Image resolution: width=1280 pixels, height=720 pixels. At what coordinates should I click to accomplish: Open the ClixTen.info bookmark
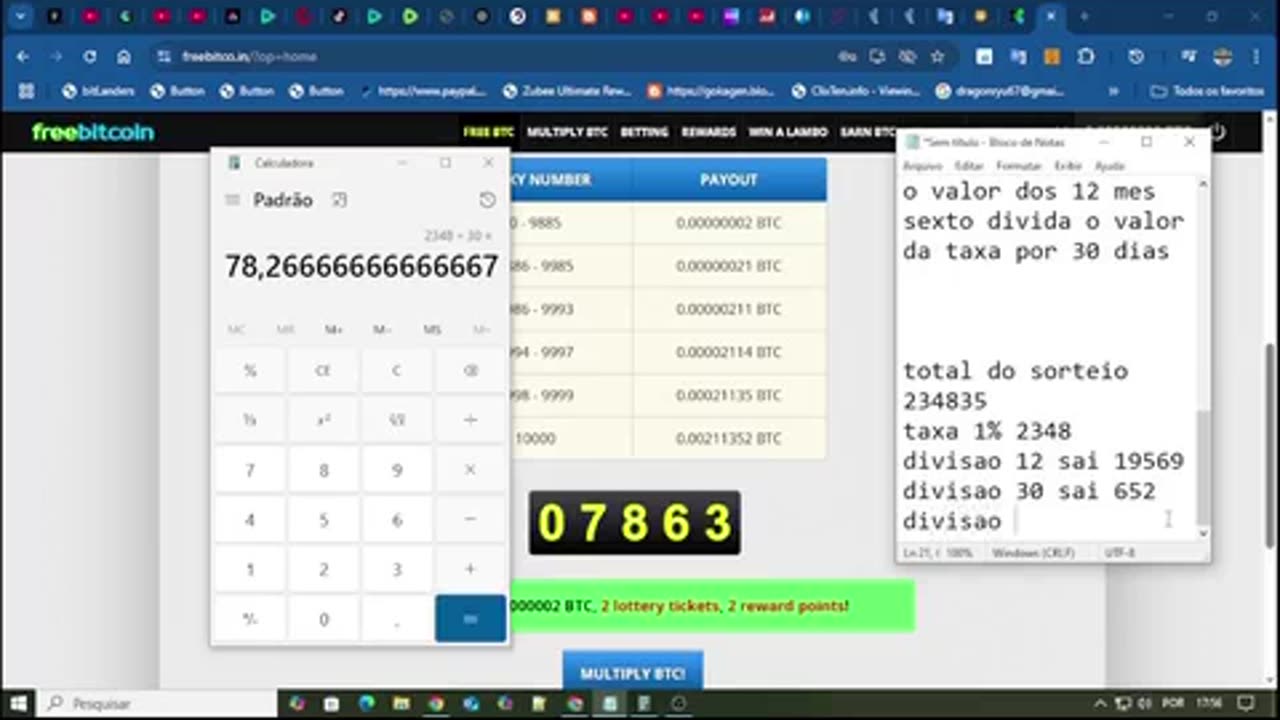point(856,91)
